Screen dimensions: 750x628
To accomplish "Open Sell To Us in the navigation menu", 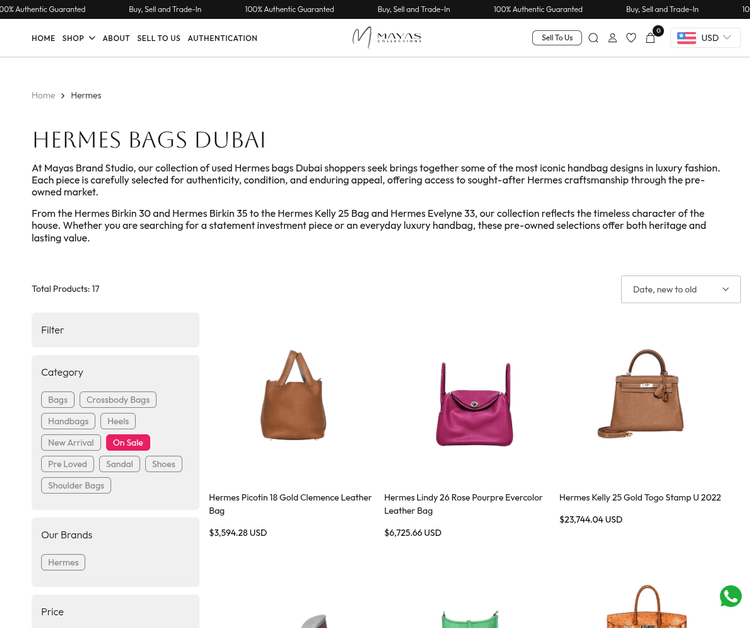I will tap(159, 38).
